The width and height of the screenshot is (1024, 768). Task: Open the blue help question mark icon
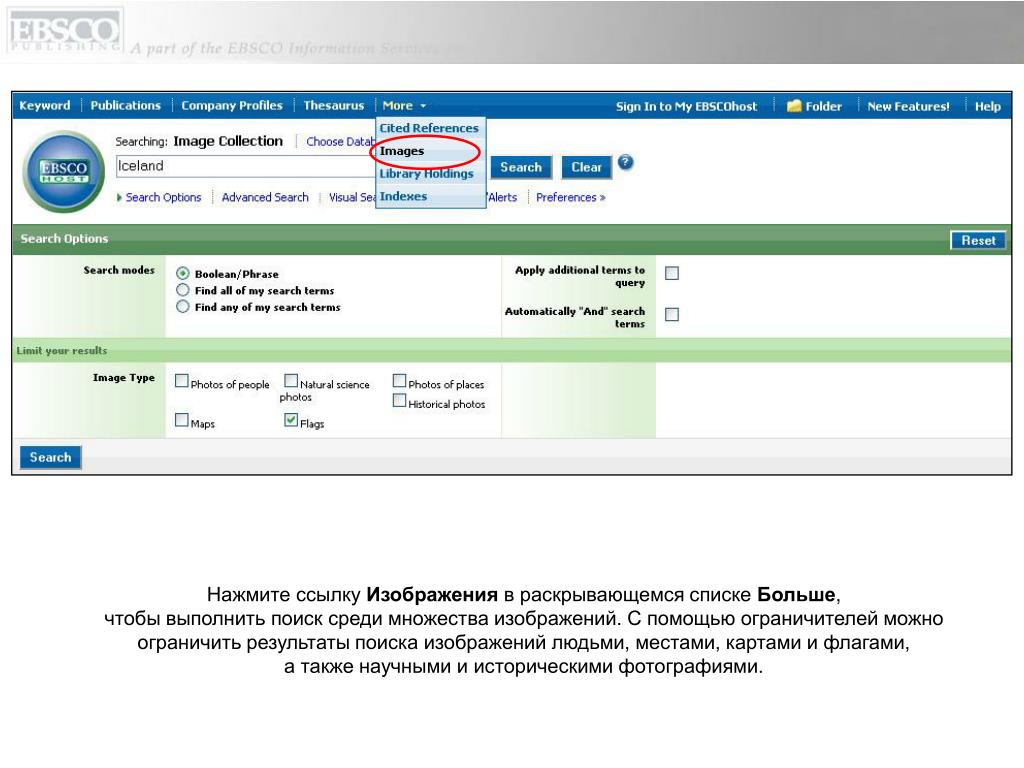(625, 162)
